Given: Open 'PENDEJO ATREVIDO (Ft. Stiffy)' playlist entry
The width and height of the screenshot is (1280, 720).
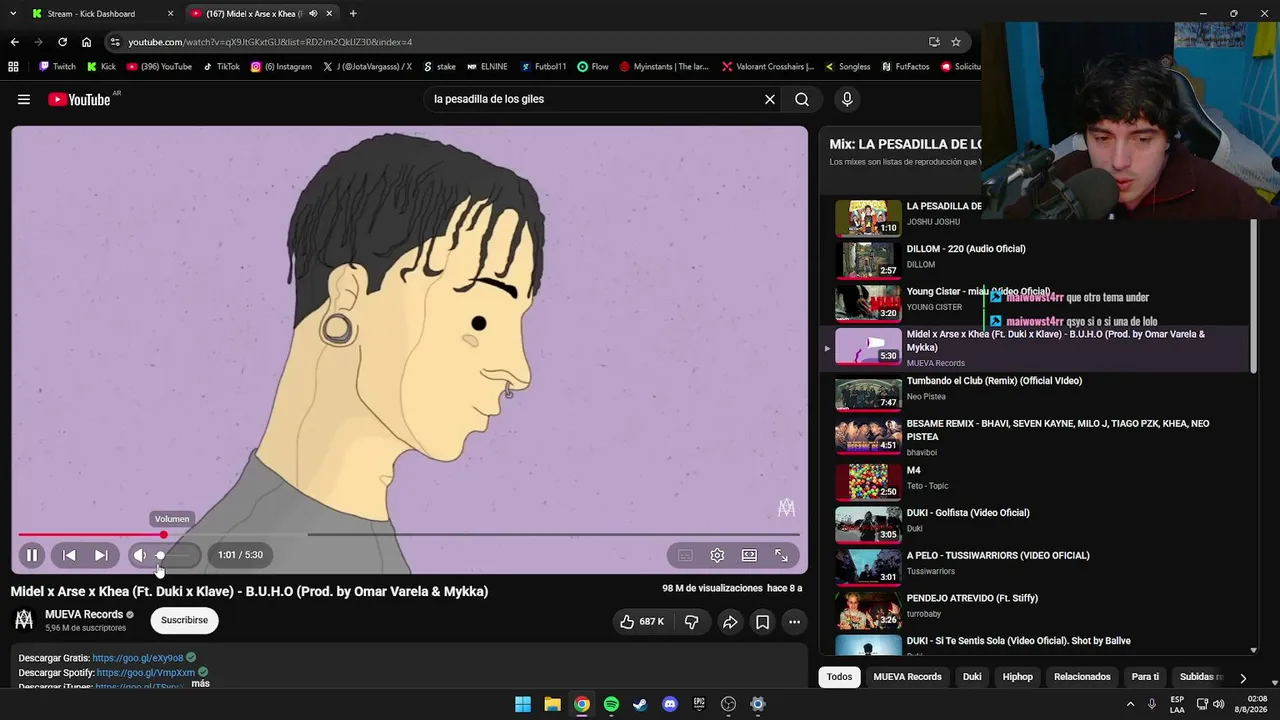Looking at the screenshot, I should tap(1036, 609).
